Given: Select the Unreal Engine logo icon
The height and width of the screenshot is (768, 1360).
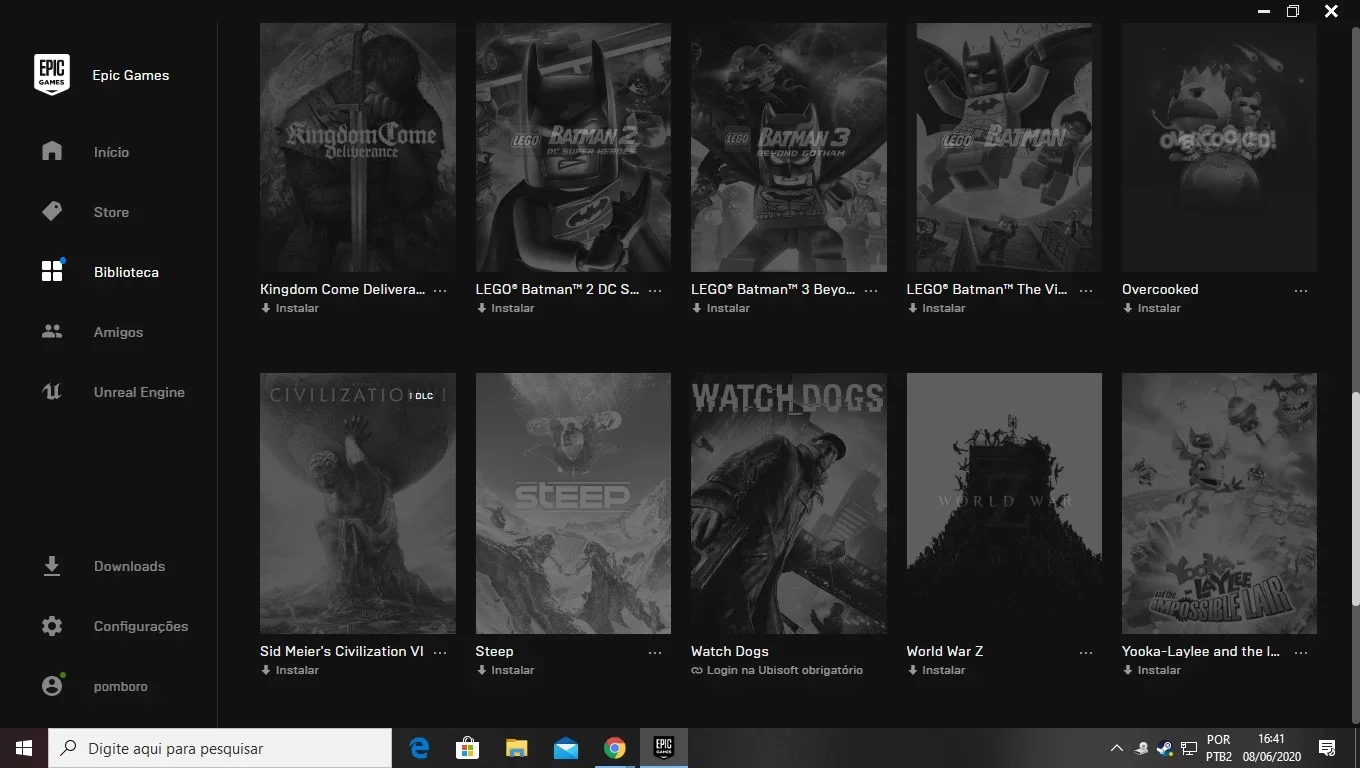Looking at the screenshot, I should click(x=52, y=392).
